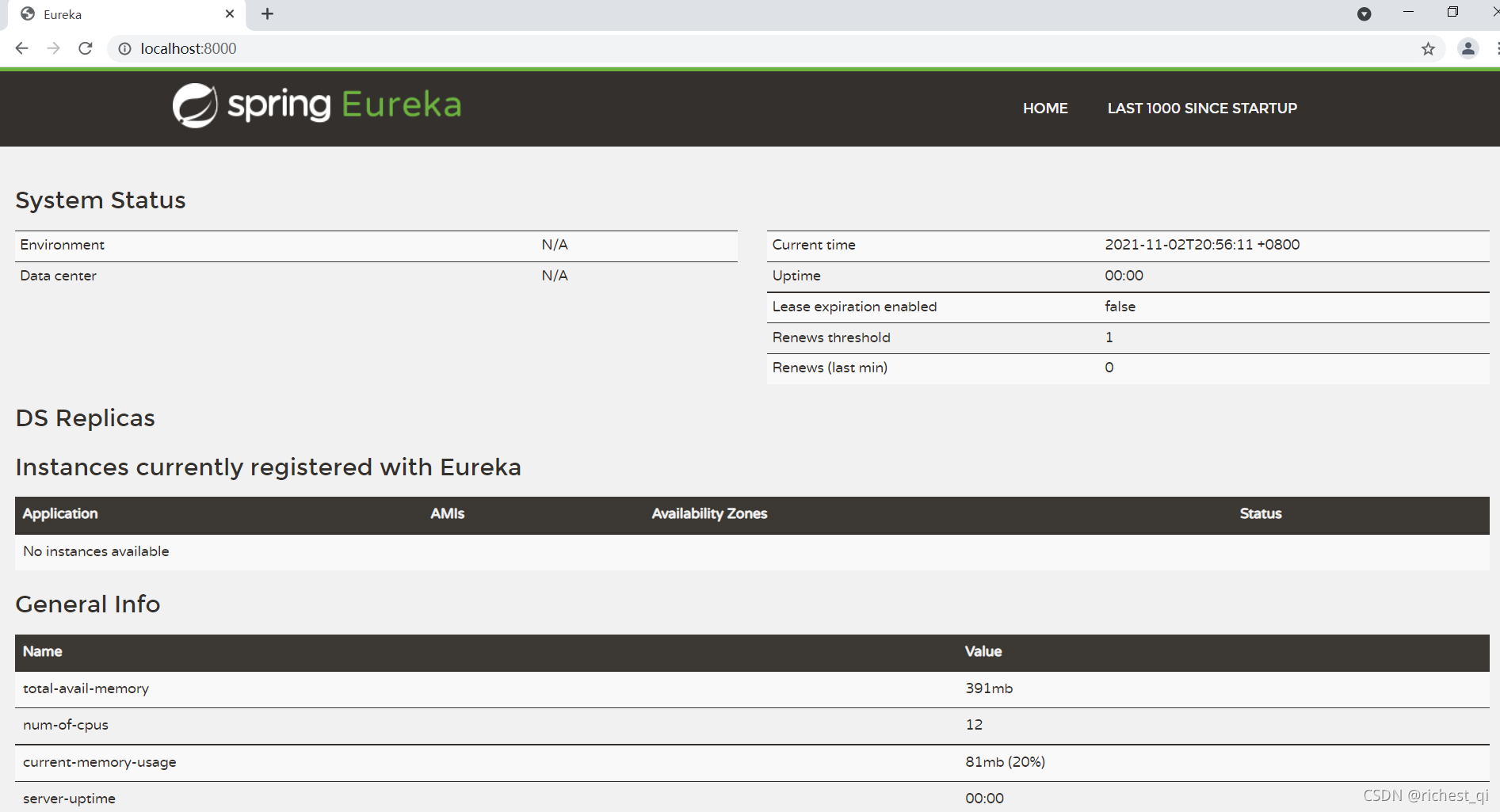Viewport: 1500px width, 812px height.
Task: Click the browser back arrow
Action: 21,48
